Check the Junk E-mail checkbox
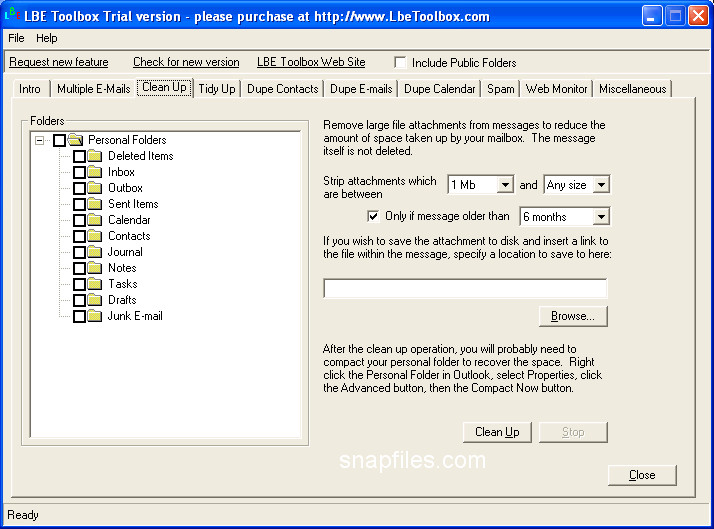Image resolution: width=714 pixels, height=529 pixels. (79, 316)
